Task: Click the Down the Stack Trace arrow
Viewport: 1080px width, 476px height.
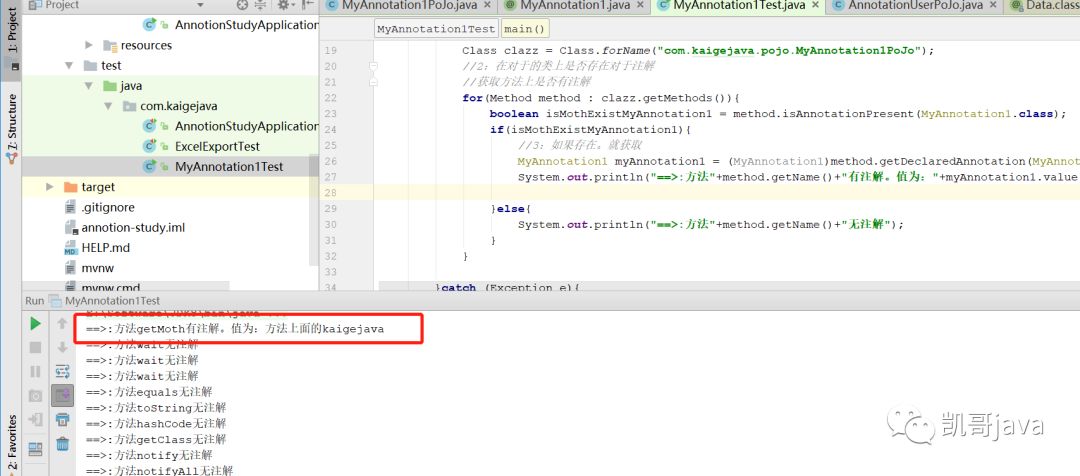Action: click(62, 348)
